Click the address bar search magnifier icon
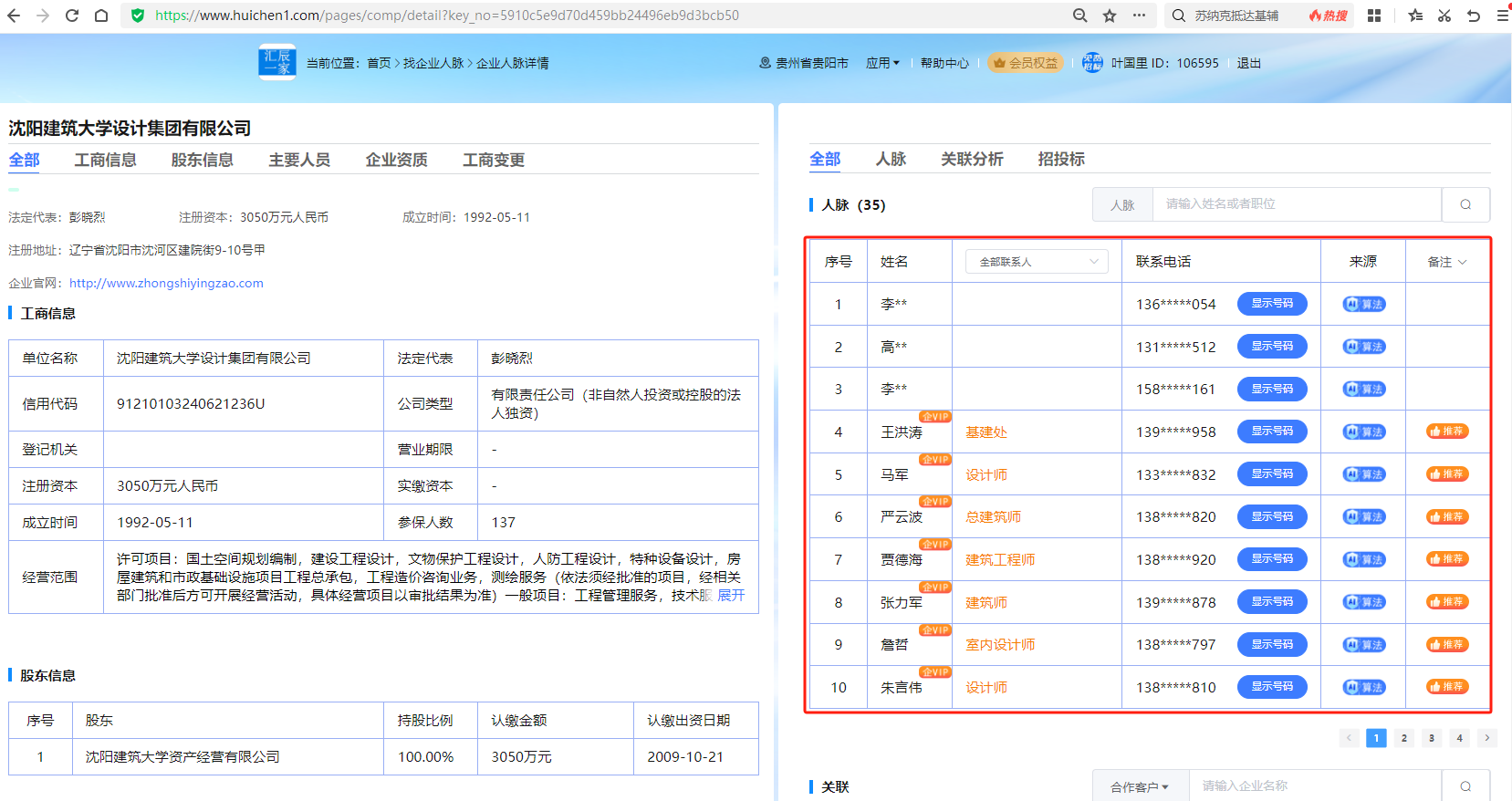Viewport: 1512px width, 801px height. coord(1080,16)
